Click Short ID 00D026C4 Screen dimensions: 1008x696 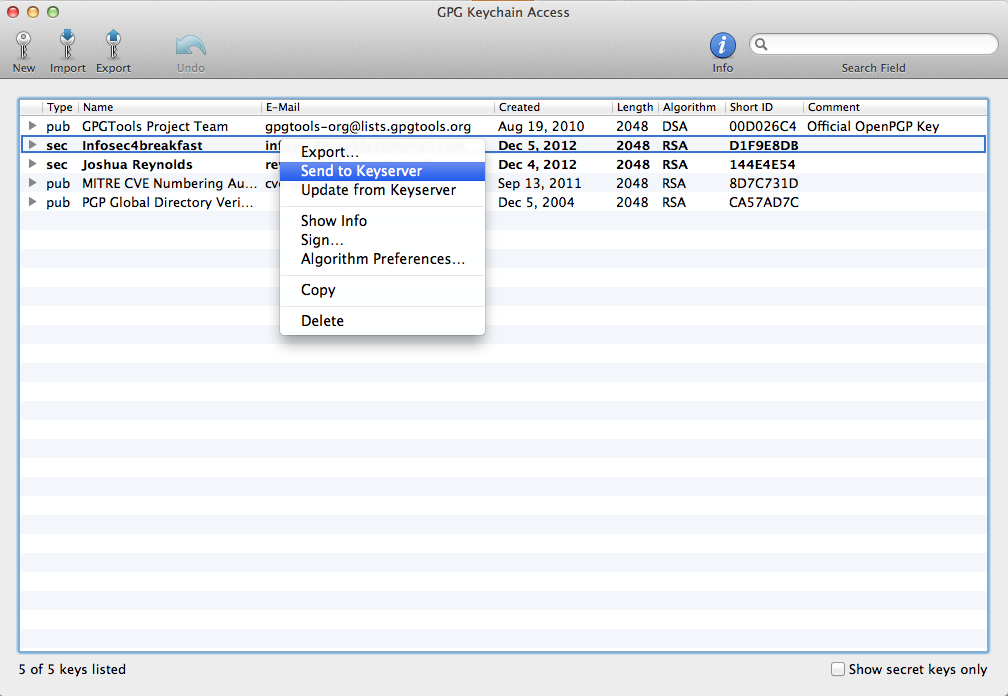coord(762,127)
